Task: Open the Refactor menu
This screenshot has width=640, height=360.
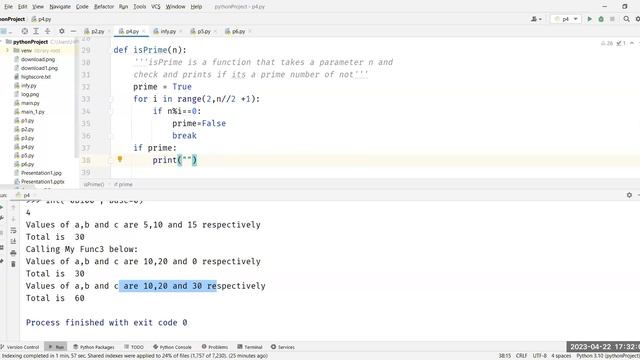Action: tap(104, 7)
